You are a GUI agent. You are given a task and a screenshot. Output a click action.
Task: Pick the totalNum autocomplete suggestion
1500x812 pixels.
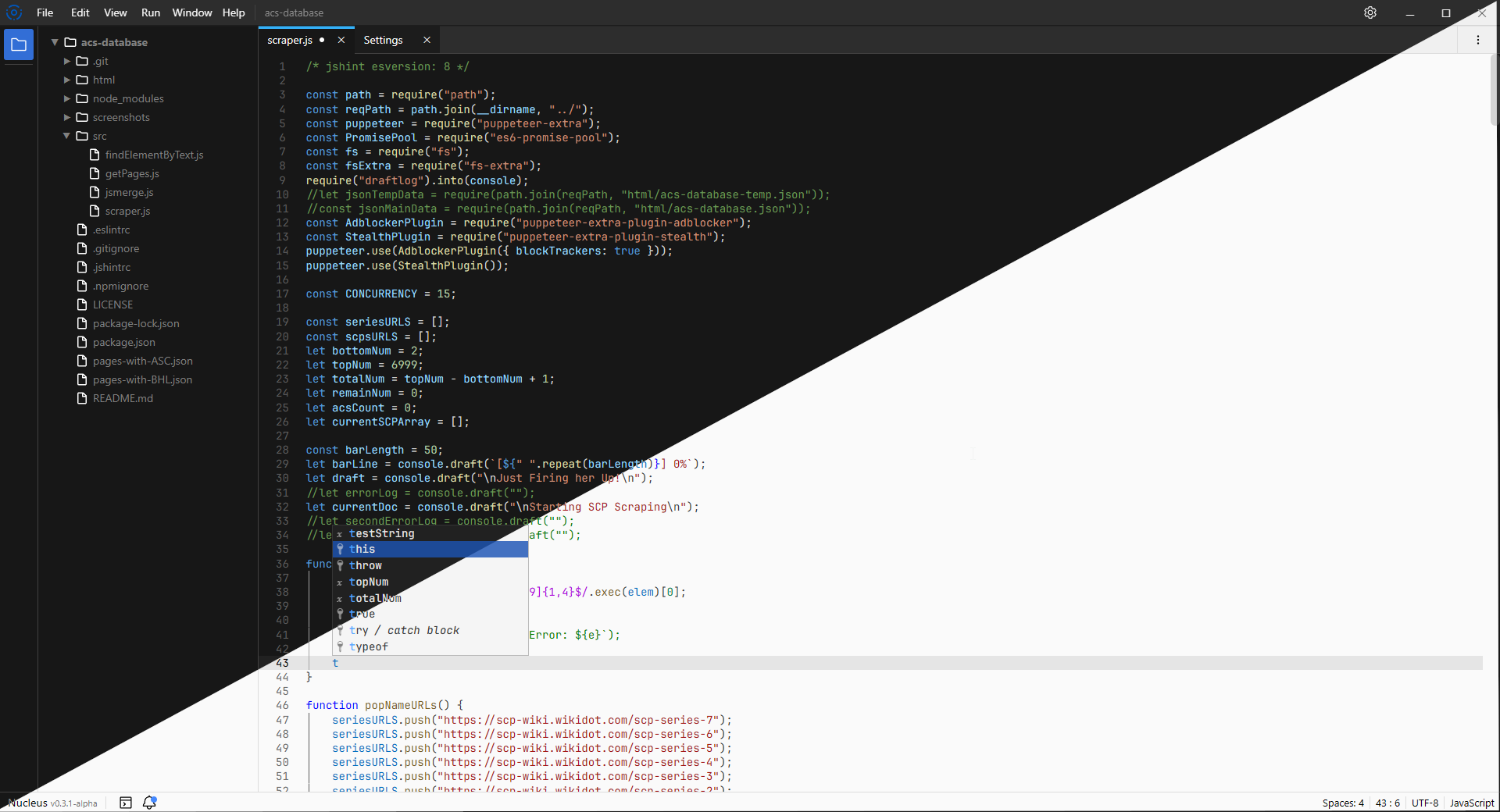[430, 598]
